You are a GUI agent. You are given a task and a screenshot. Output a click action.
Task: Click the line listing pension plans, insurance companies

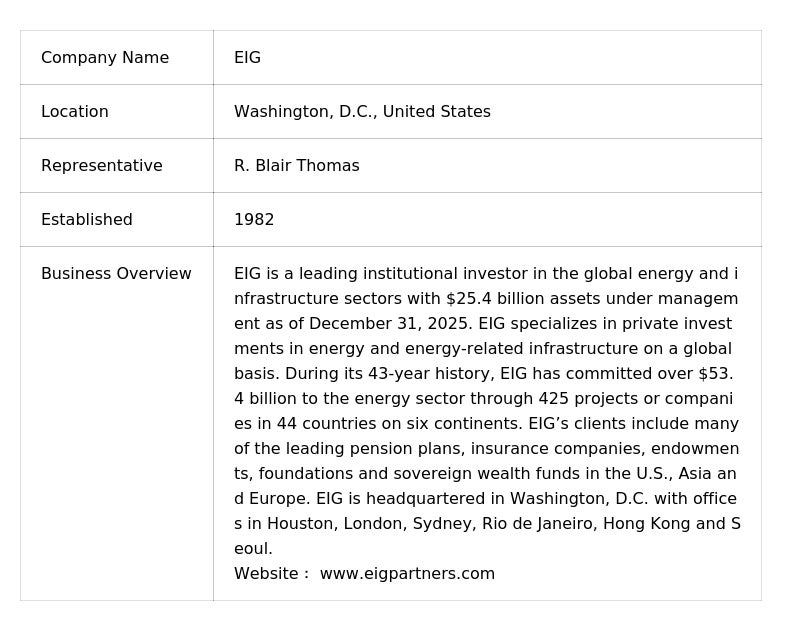[x=486, y=449]
